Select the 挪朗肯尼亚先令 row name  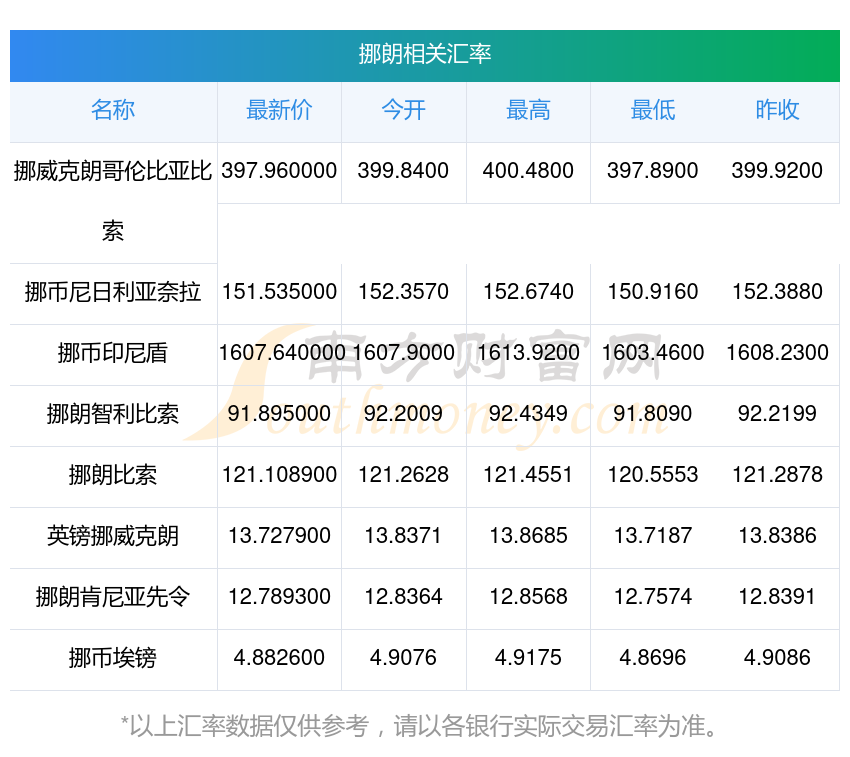(113, 597)
